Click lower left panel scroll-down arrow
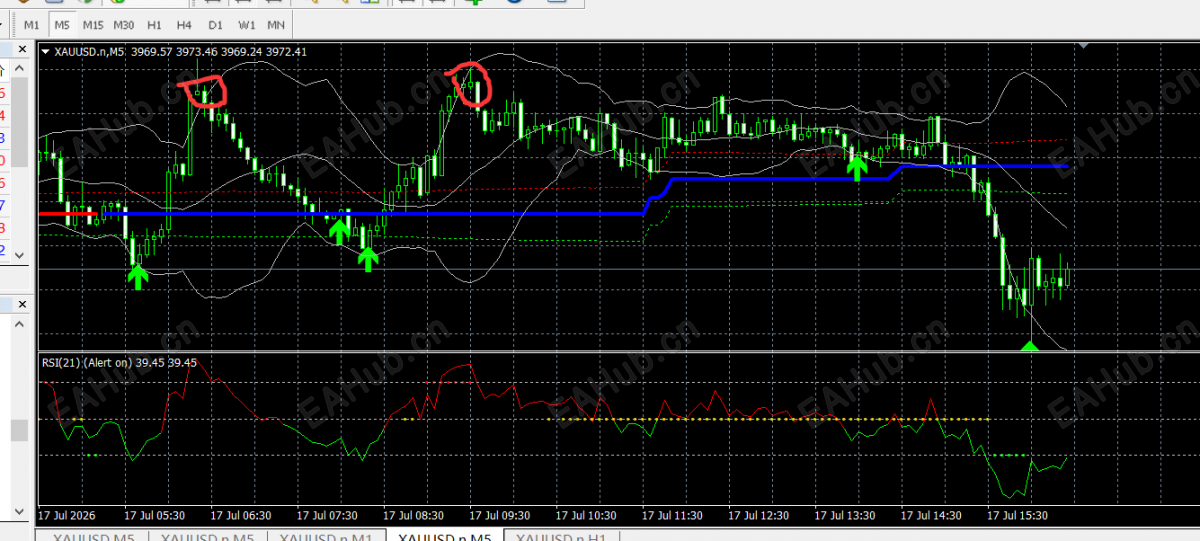 coord(19,513)
